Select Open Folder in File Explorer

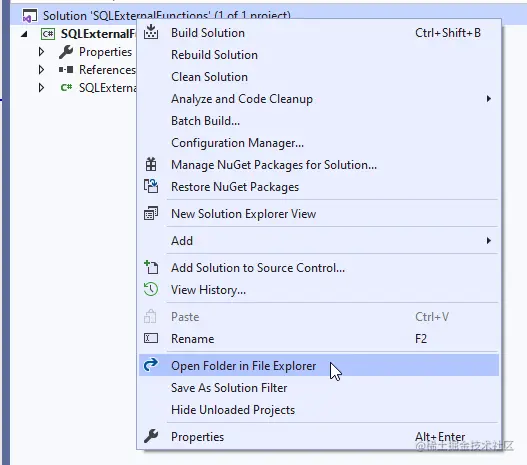click(319, 365)
